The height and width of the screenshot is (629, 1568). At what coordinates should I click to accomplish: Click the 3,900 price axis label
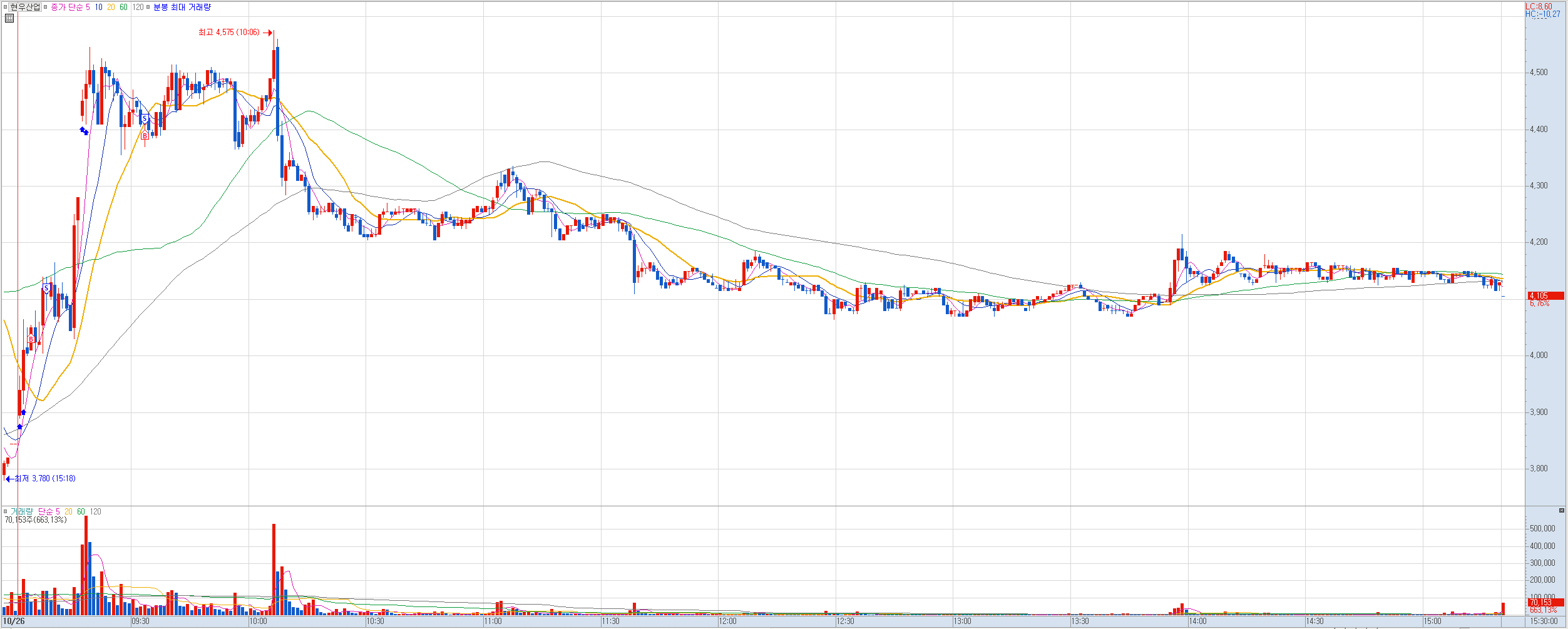click(x=1539, y=412)
